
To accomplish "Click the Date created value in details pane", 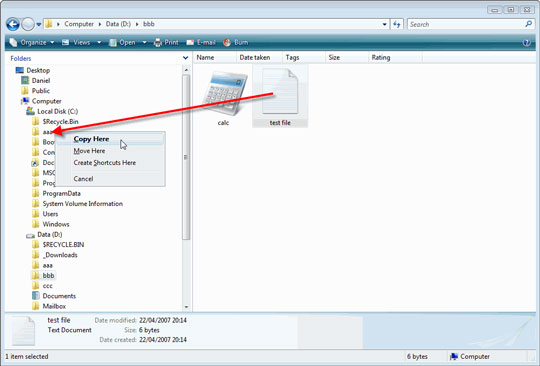I will [163, 340].
